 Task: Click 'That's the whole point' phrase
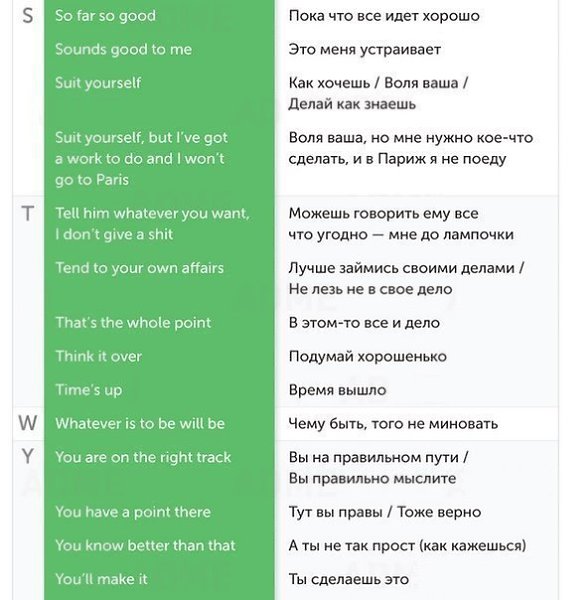click(133, 323)
